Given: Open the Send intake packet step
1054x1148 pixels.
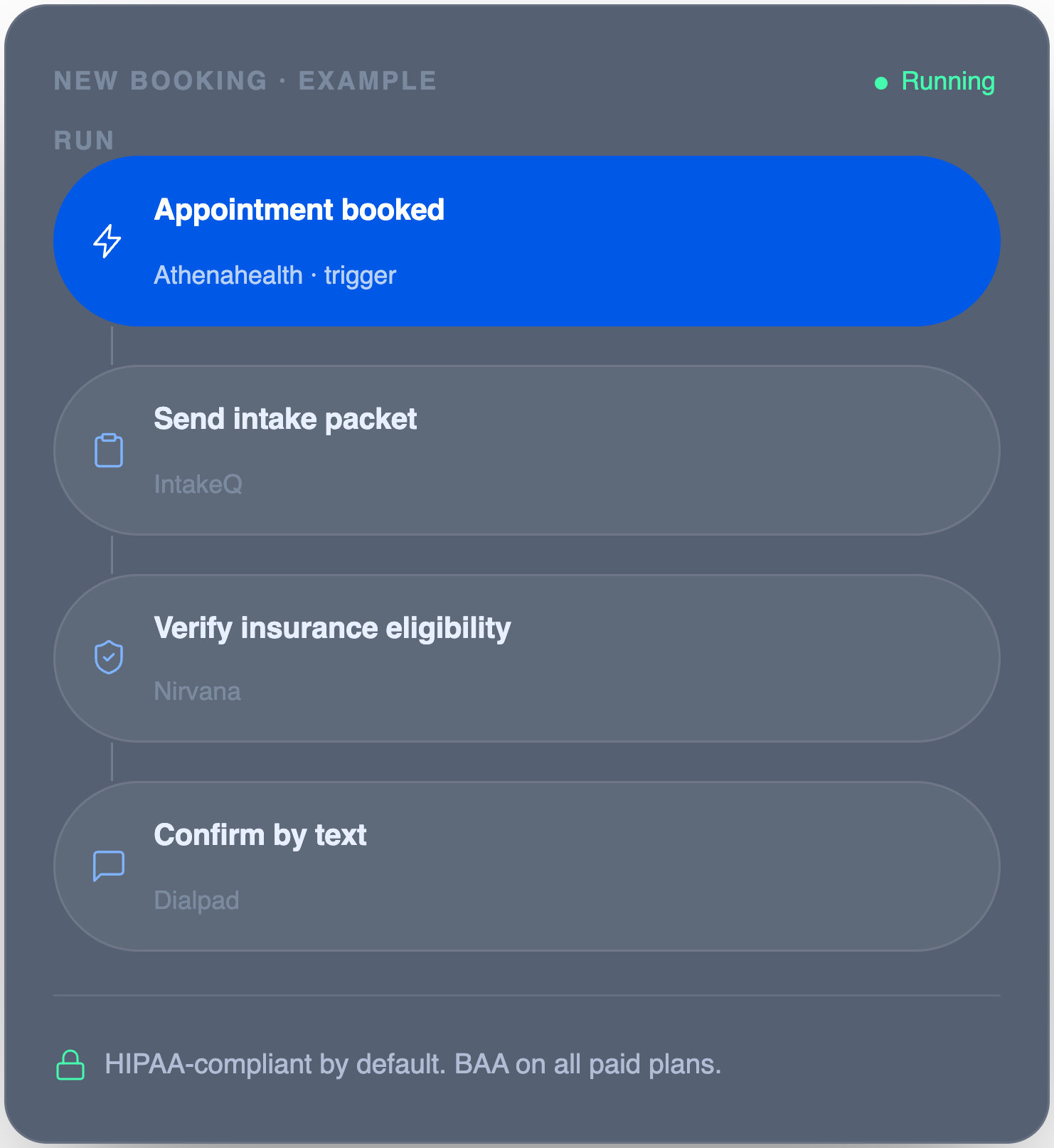Looking at the screenshot, I should pyautogui.click(x=527, y=450).
